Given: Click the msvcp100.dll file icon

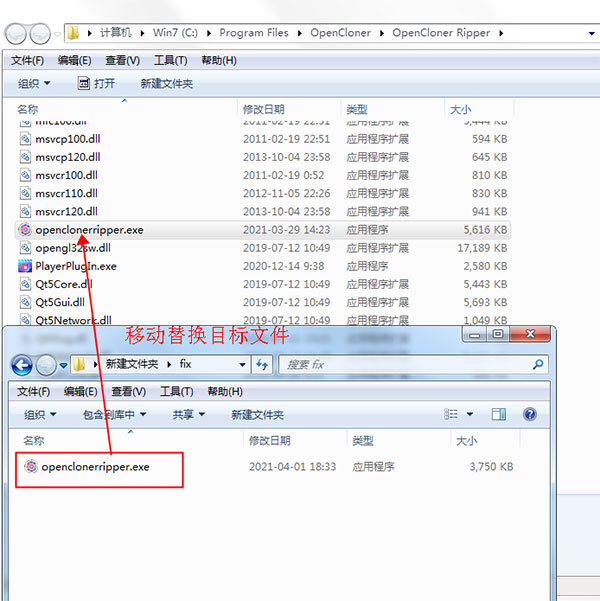Looking at the screenshot, I should 25,139.
